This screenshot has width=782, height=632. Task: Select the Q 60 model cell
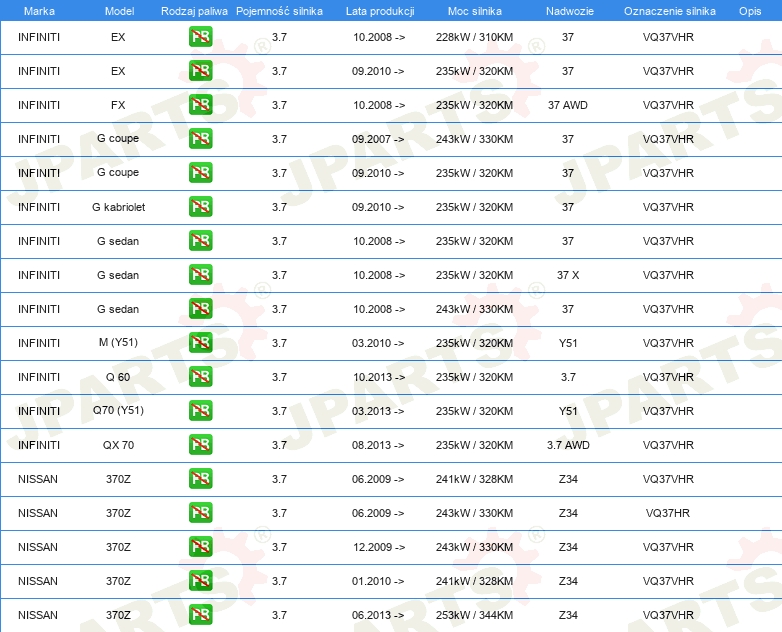[118, 377]
